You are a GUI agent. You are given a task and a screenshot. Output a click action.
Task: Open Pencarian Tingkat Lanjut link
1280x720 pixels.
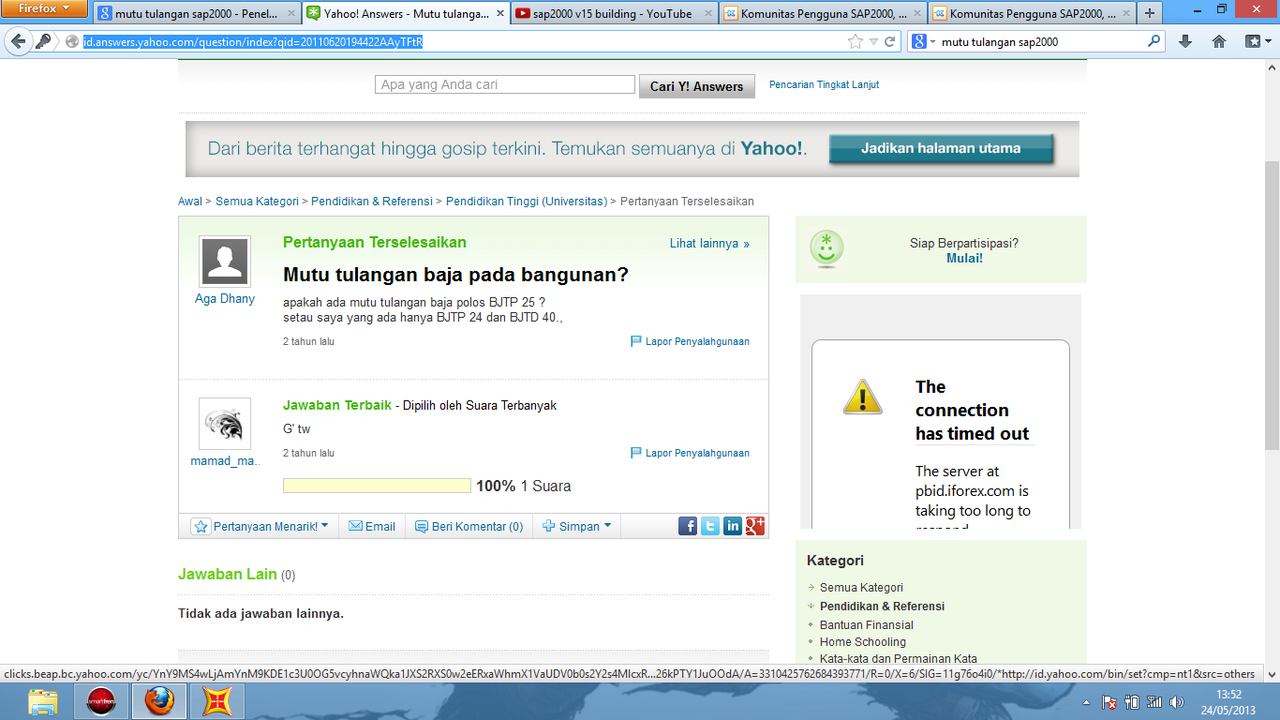[x=824, y=85]
